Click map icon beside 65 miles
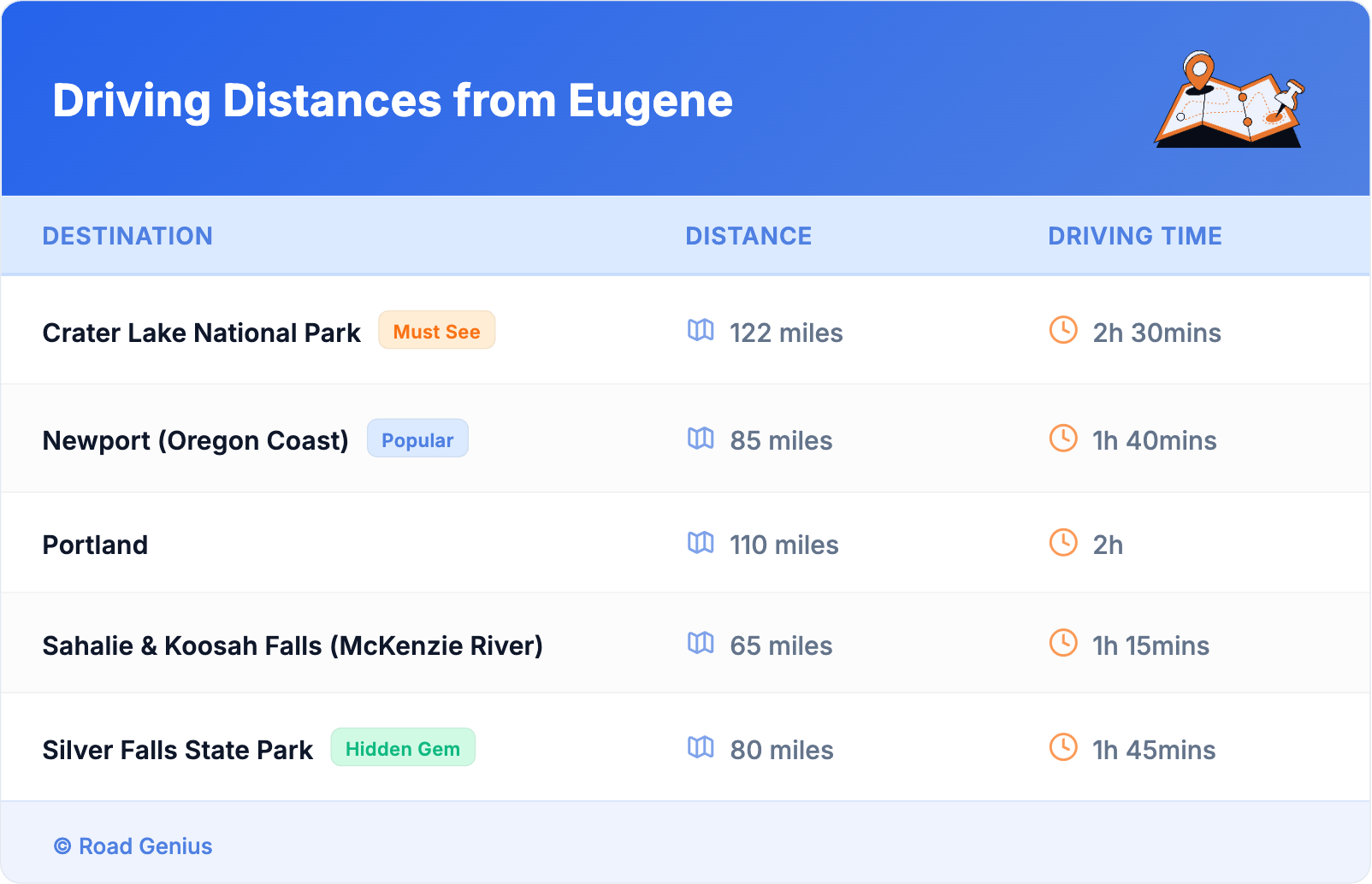 click(x=701, y=643)
